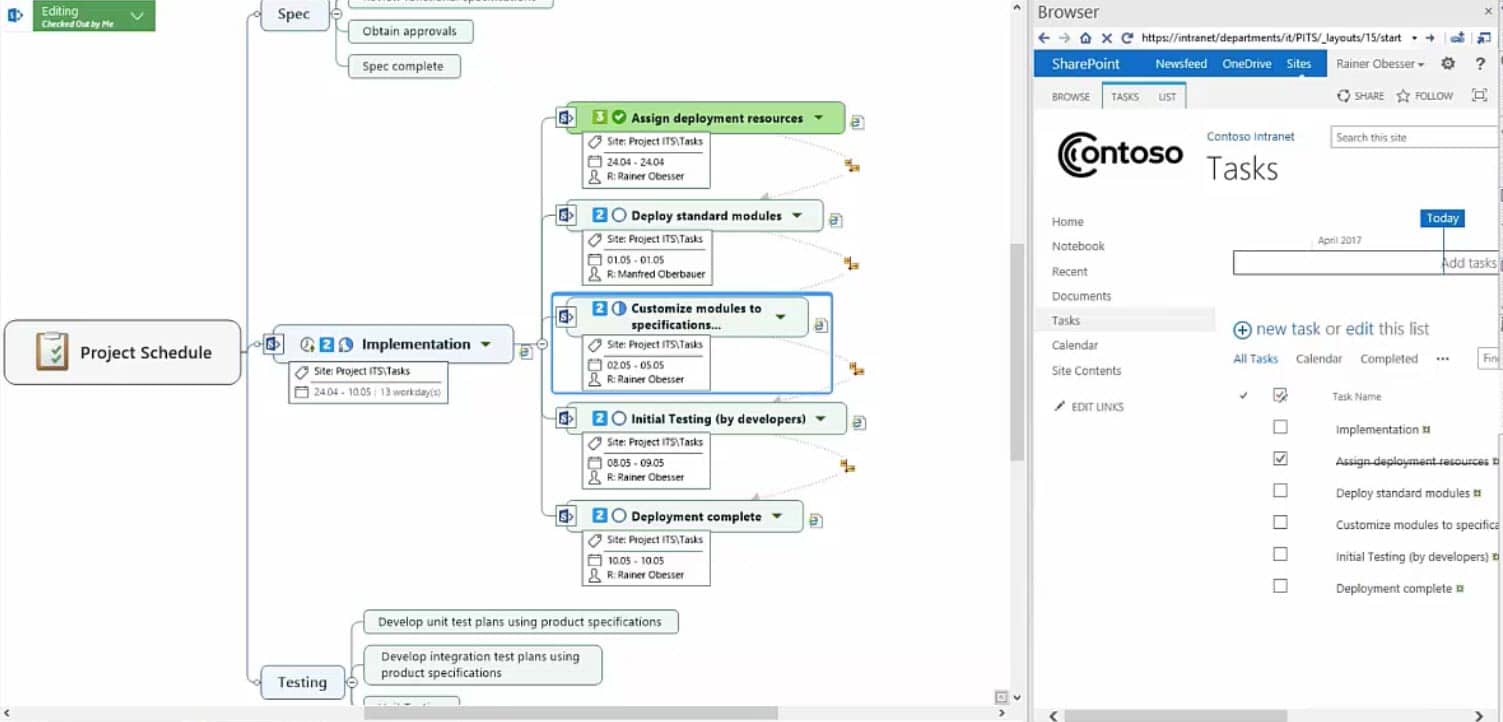Click new task link

tap(1288, 329)
